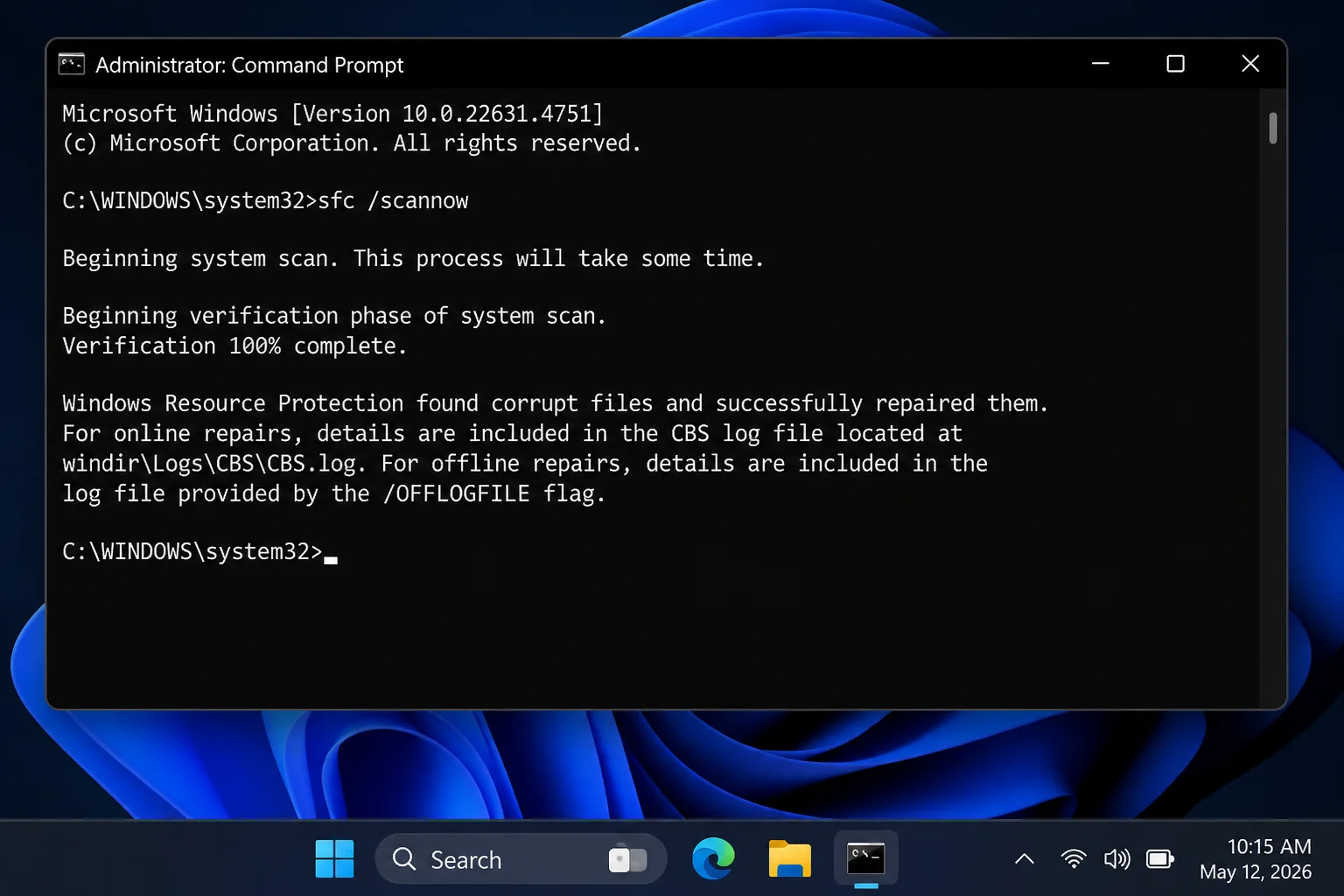Click 'Beginning verification phase of system scan.' line
1344x896 pixels.
coord(334,316)
